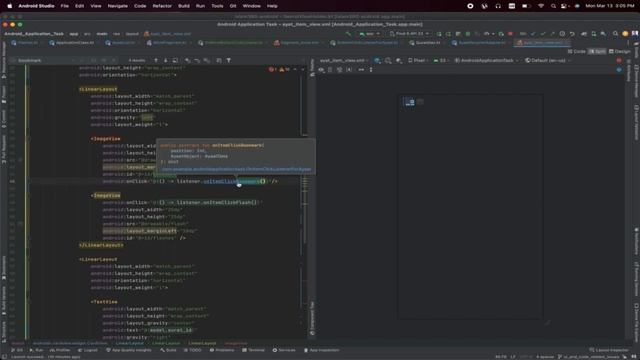Viewport: 640px width, 360px height.
Task: Open macOS Control Center icon
Action: click(x=565, y=6)
